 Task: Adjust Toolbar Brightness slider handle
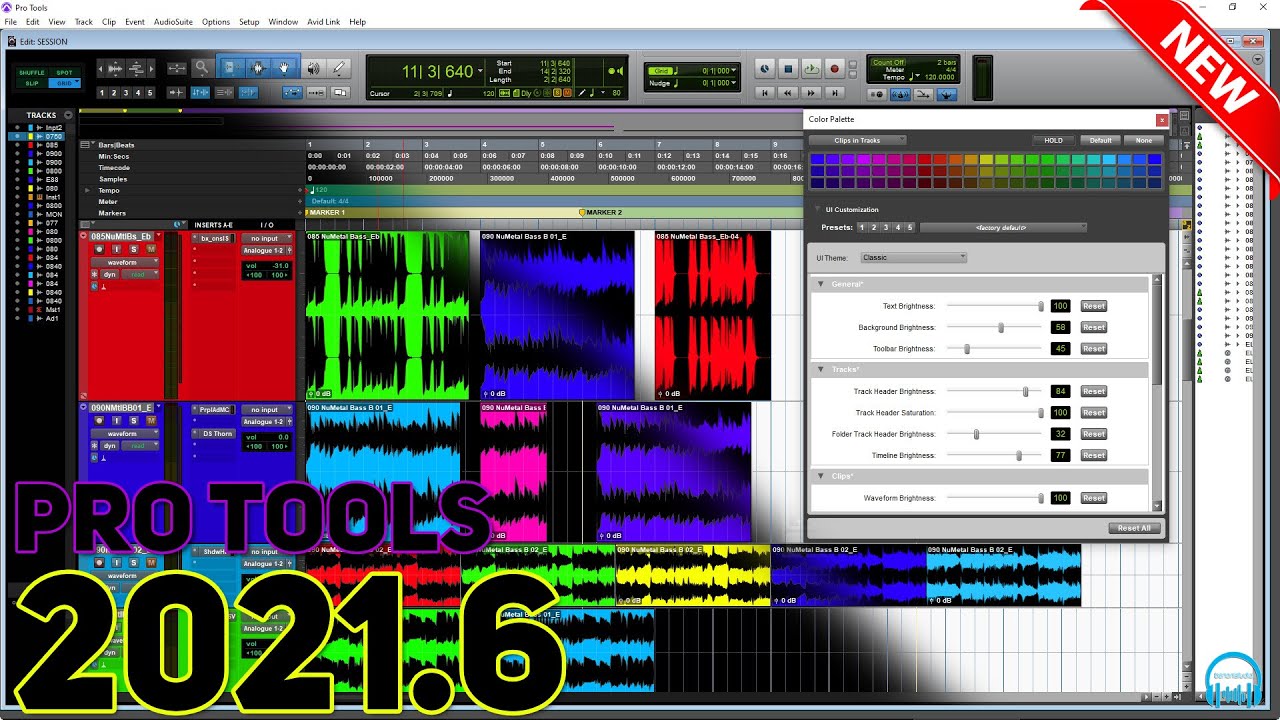click(x=967, y=349)
